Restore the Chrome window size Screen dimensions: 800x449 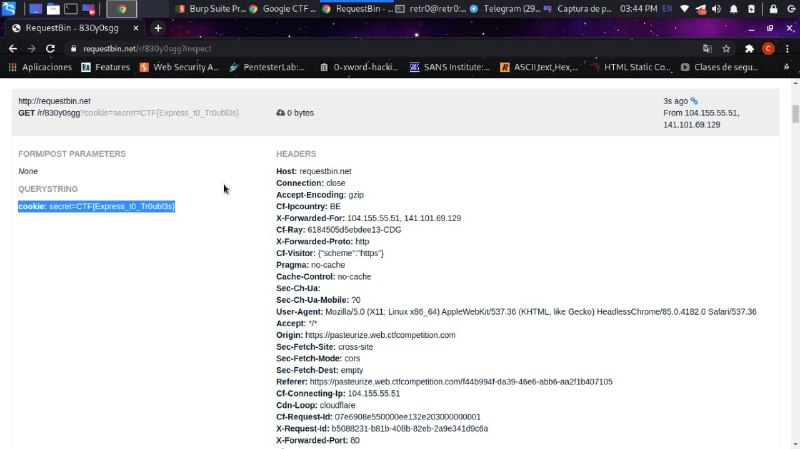click(x=770, y=28)
